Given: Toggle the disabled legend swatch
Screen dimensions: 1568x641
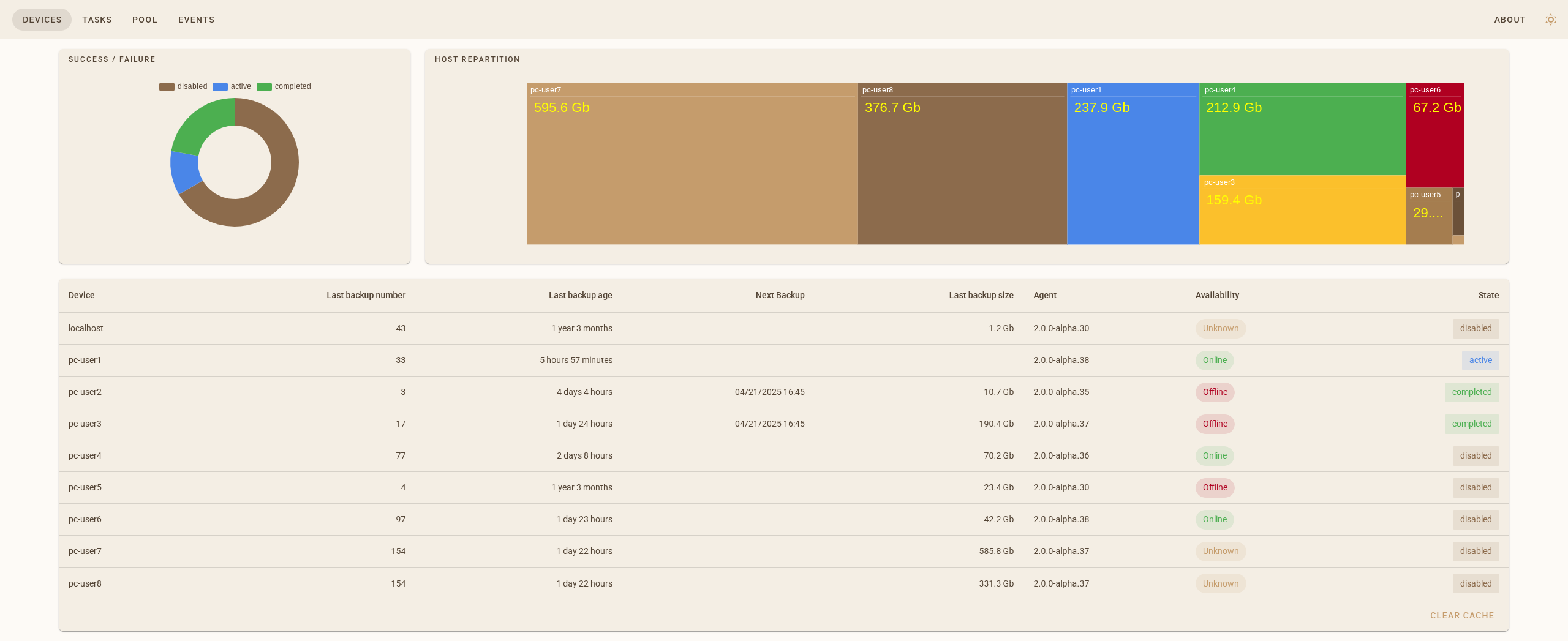Looking at the screenshot, I should [167, 86].
